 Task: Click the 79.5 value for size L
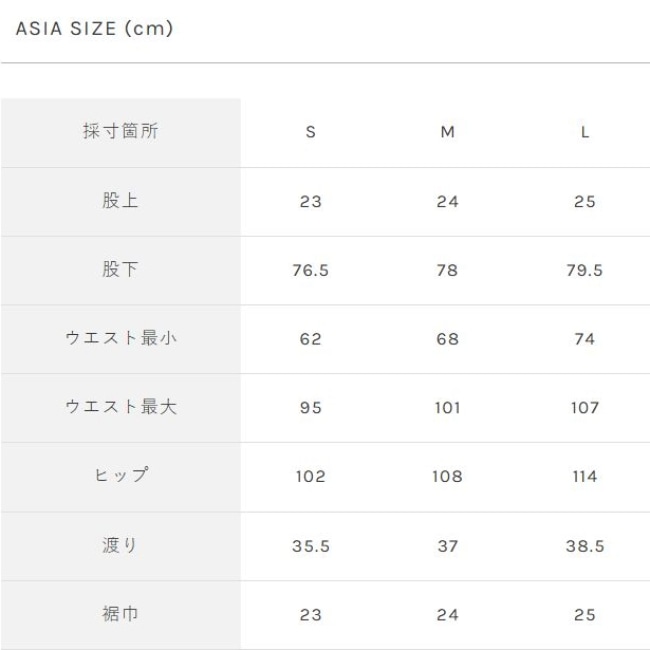click(585, 271)
